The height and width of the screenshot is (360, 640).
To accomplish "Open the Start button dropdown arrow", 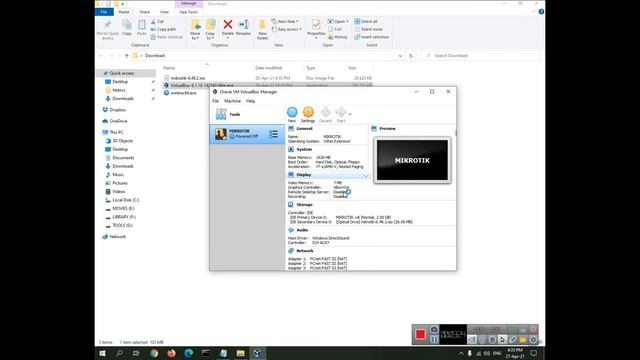I will [x=350, y=114].
